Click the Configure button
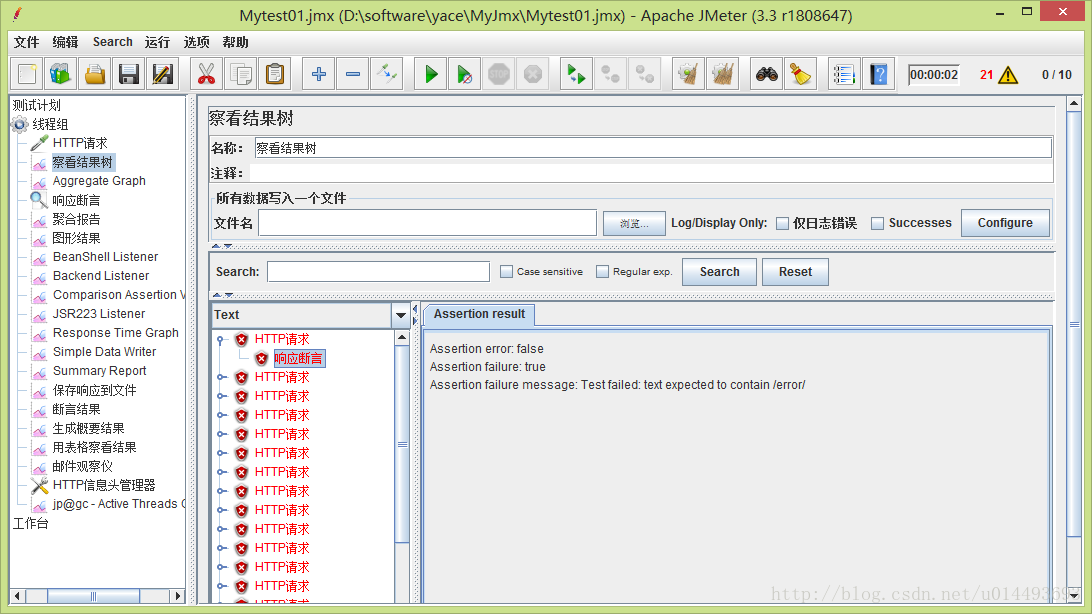 1005,223
